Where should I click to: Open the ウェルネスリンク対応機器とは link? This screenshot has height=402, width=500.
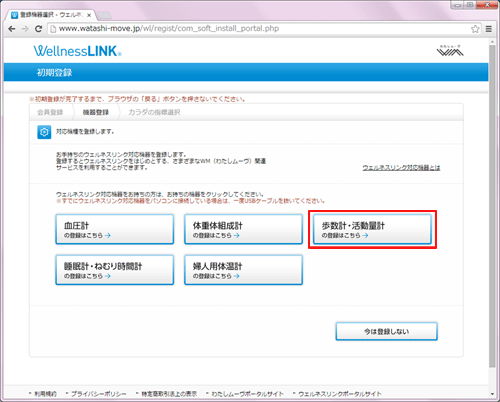click(401, 168)
